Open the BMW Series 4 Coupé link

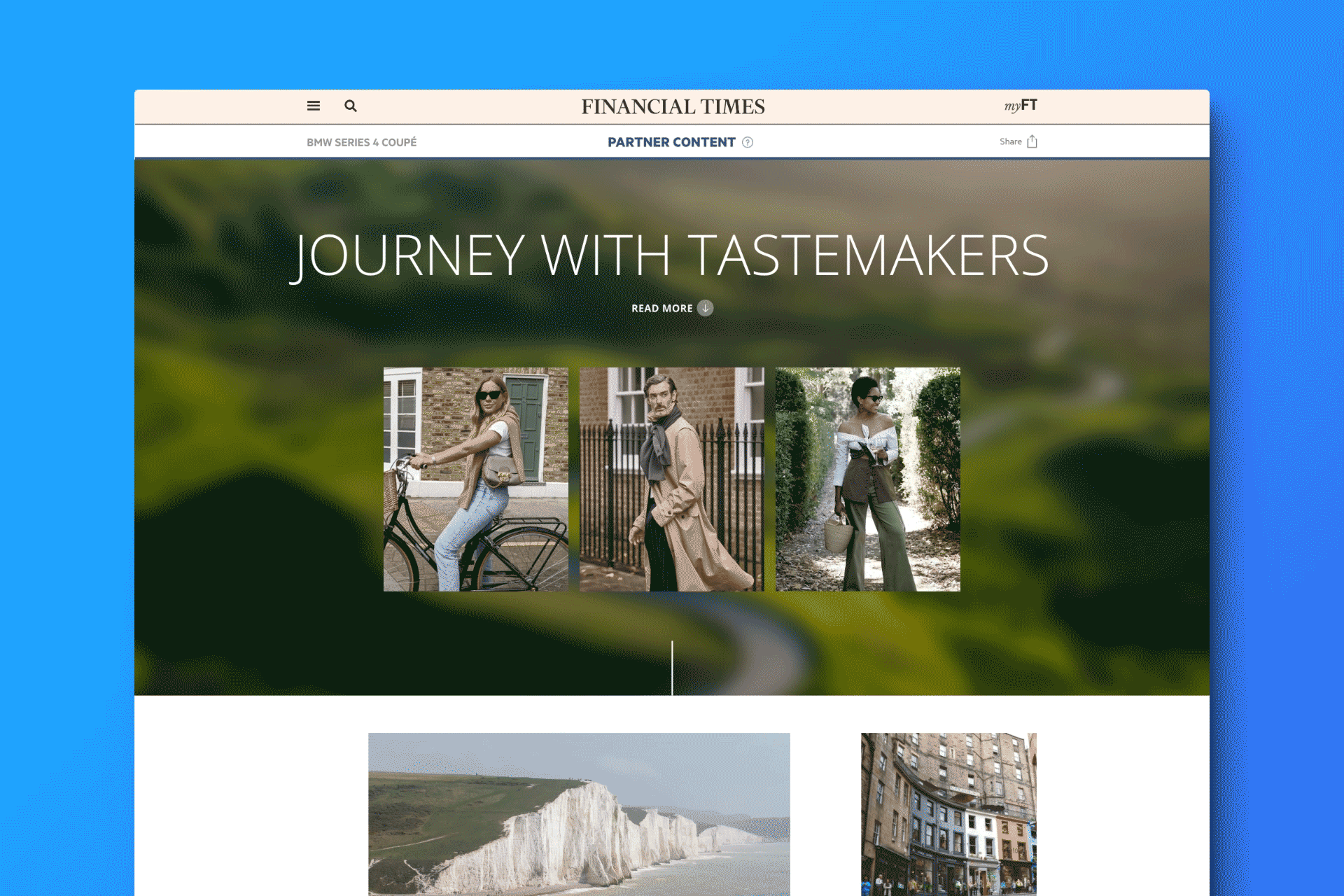point(362,142)
